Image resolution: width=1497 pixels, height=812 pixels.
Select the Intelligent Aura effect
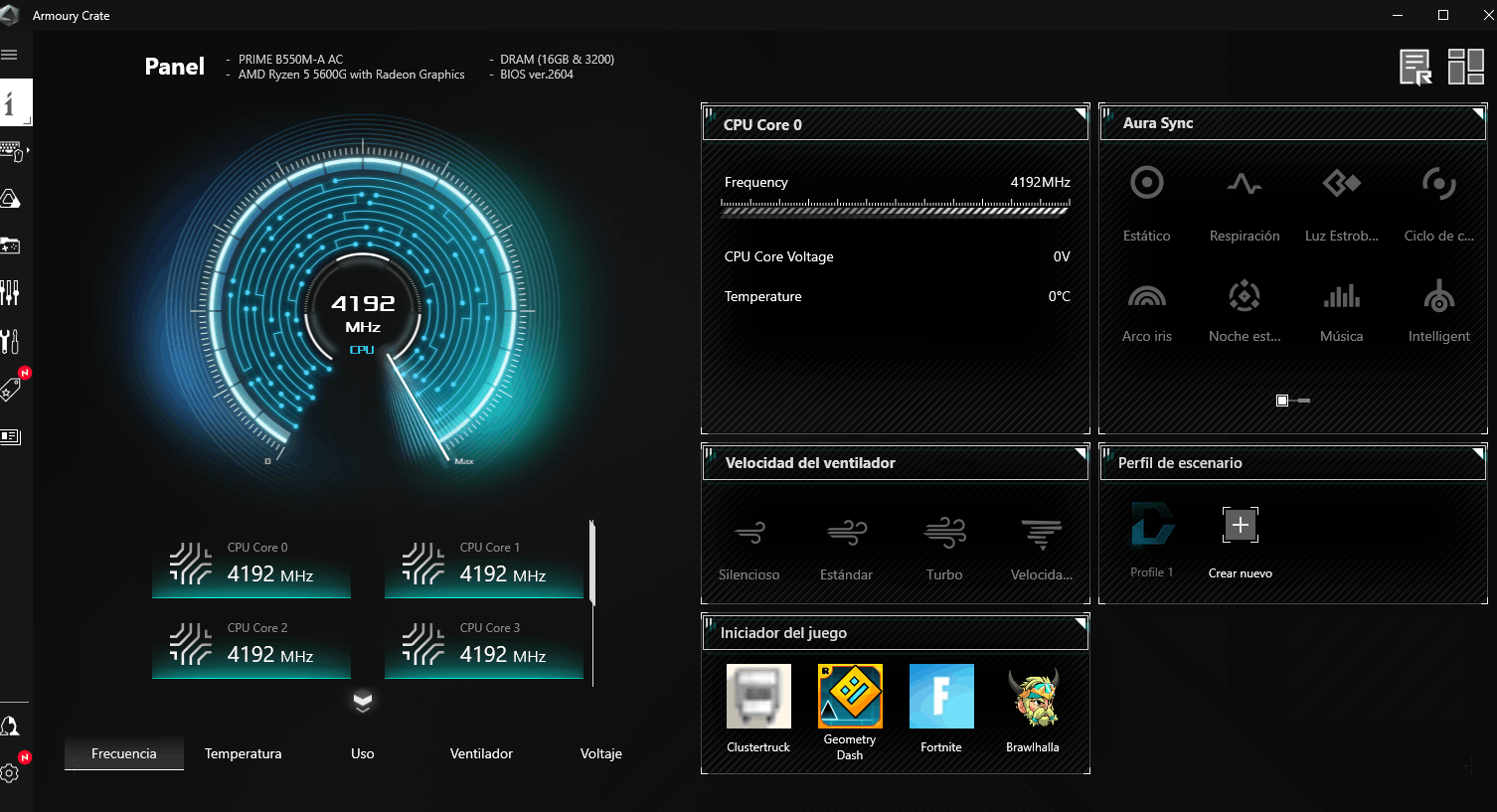coord(1438,311)
